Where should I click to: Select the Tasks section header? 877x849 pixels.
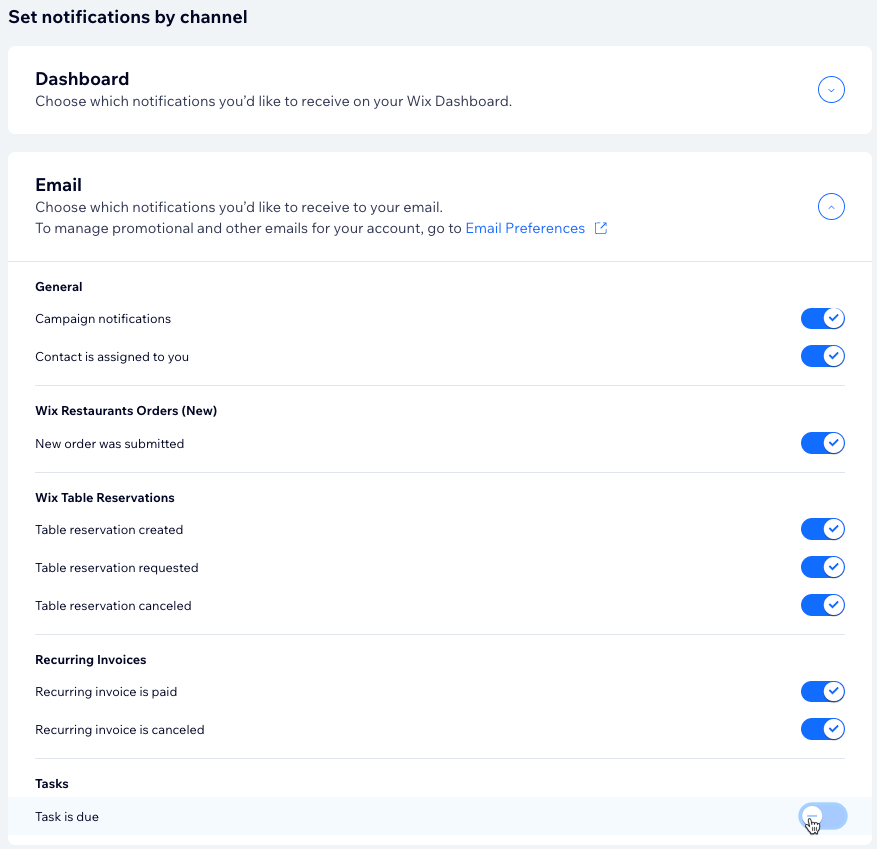pos(51,784)
